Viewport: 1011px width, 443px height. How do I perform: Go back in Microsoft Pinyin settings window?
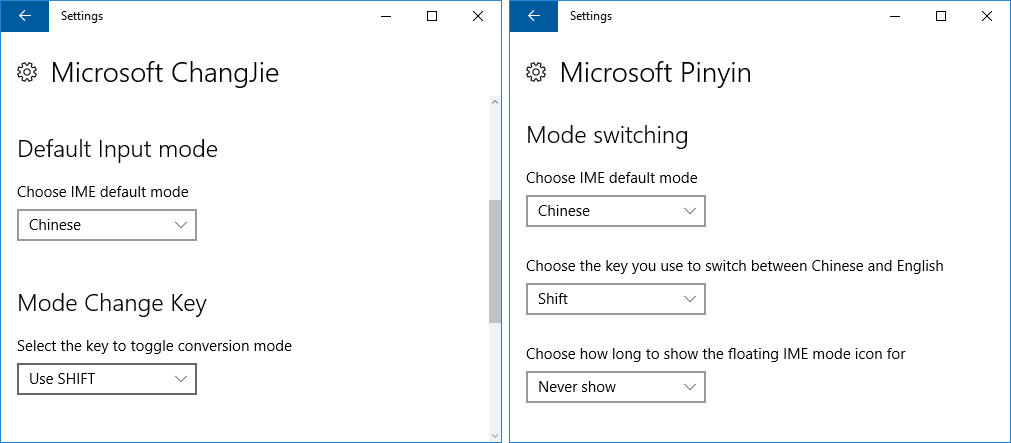[533, 16]
